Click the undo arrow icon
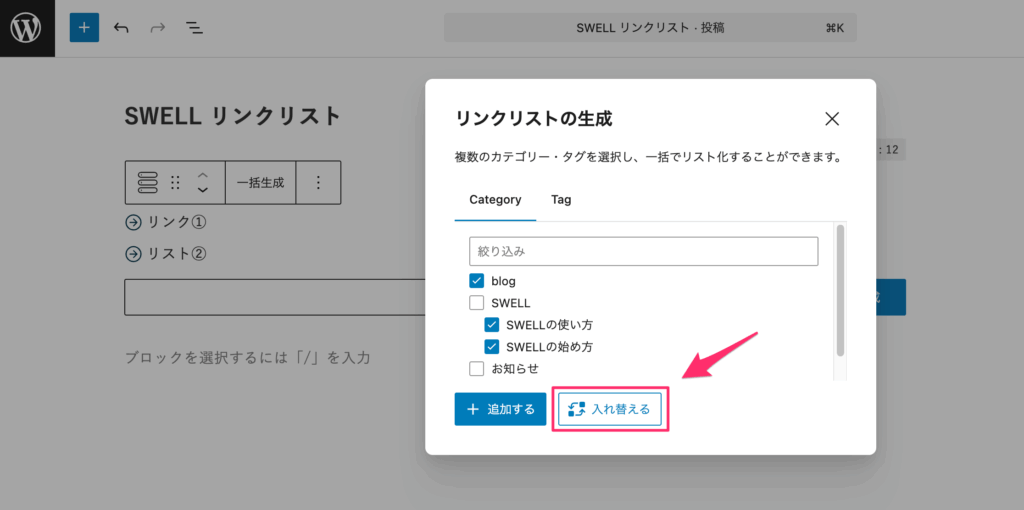The height and width of the screenshot is (510, 1024). (121, 28)
